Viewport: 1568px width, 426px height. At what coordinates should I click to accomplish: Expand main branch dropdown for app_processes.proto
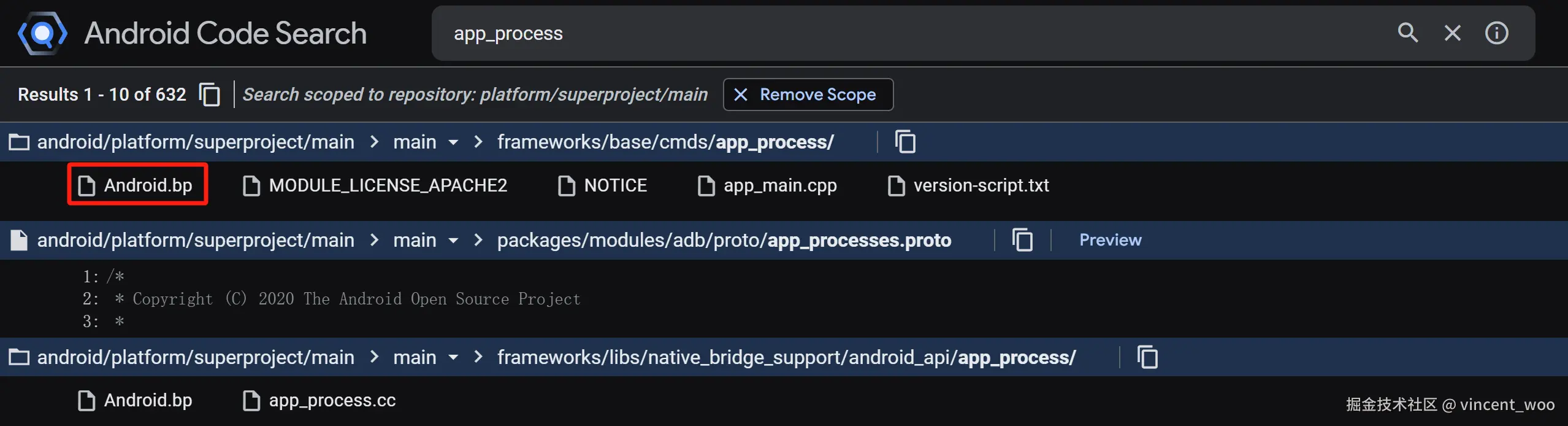coord(453,241)
